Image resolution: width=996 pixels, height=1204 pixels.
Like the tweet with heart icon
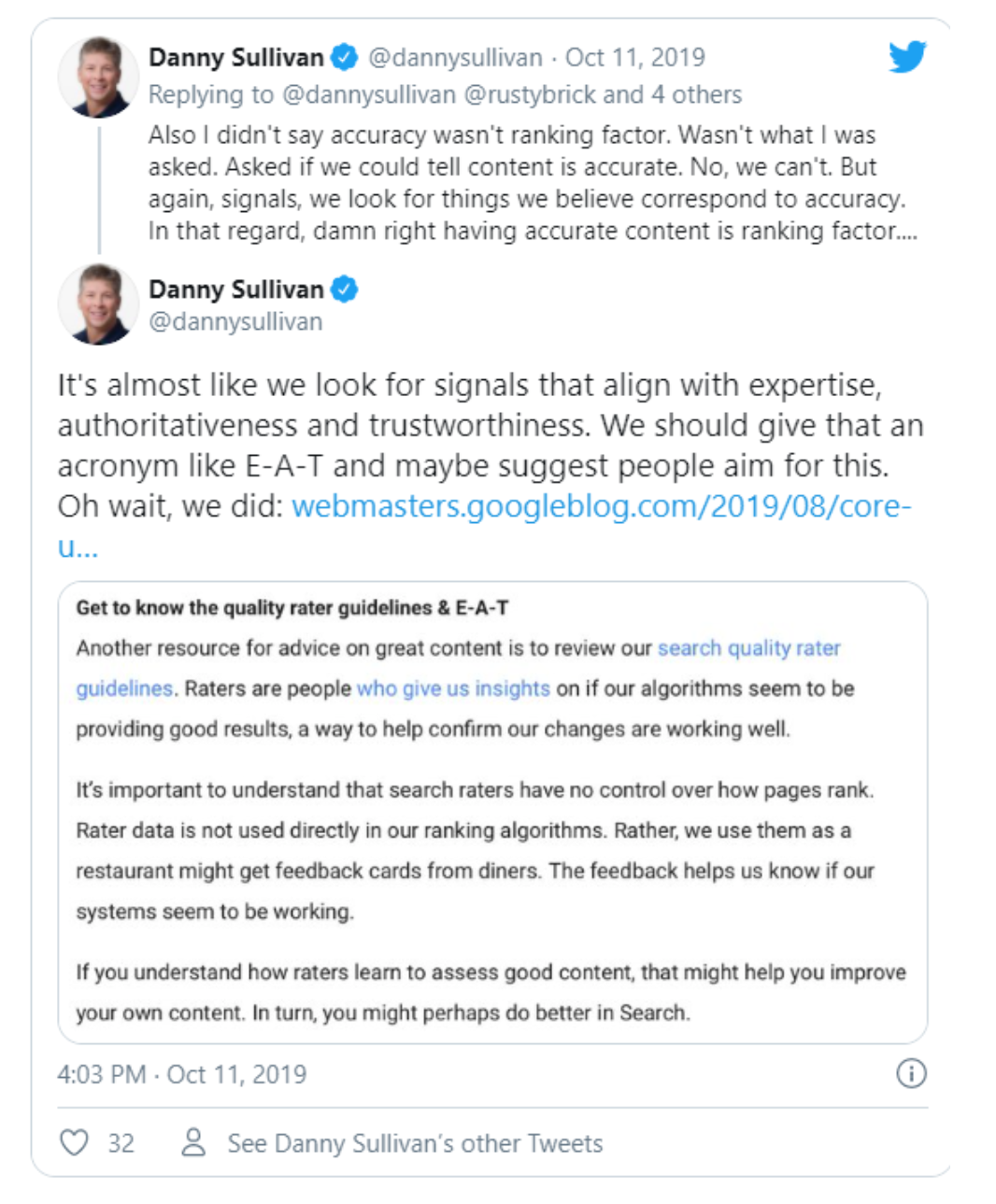75,1142
